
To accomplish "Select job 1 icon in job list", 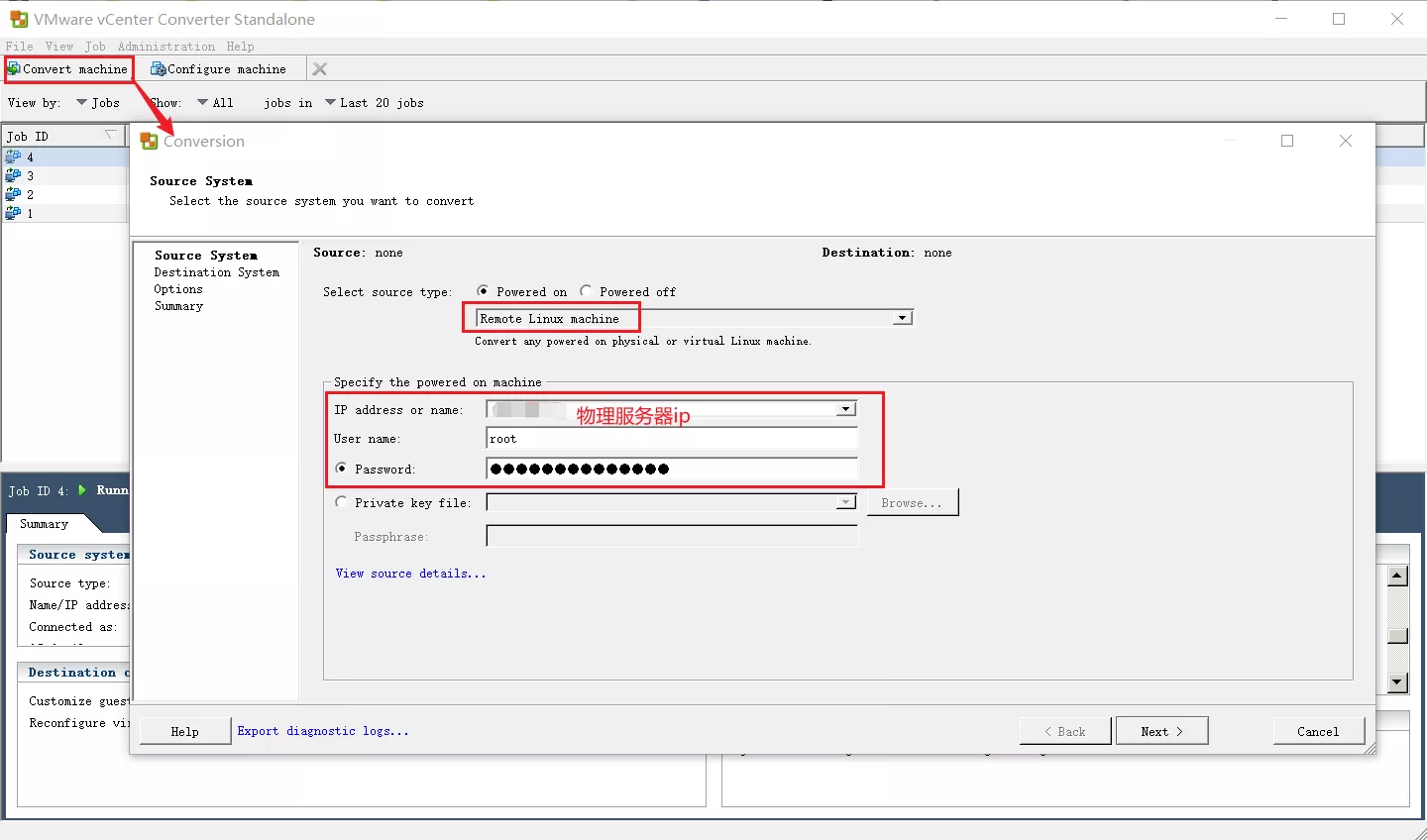I will pos(13,213).
